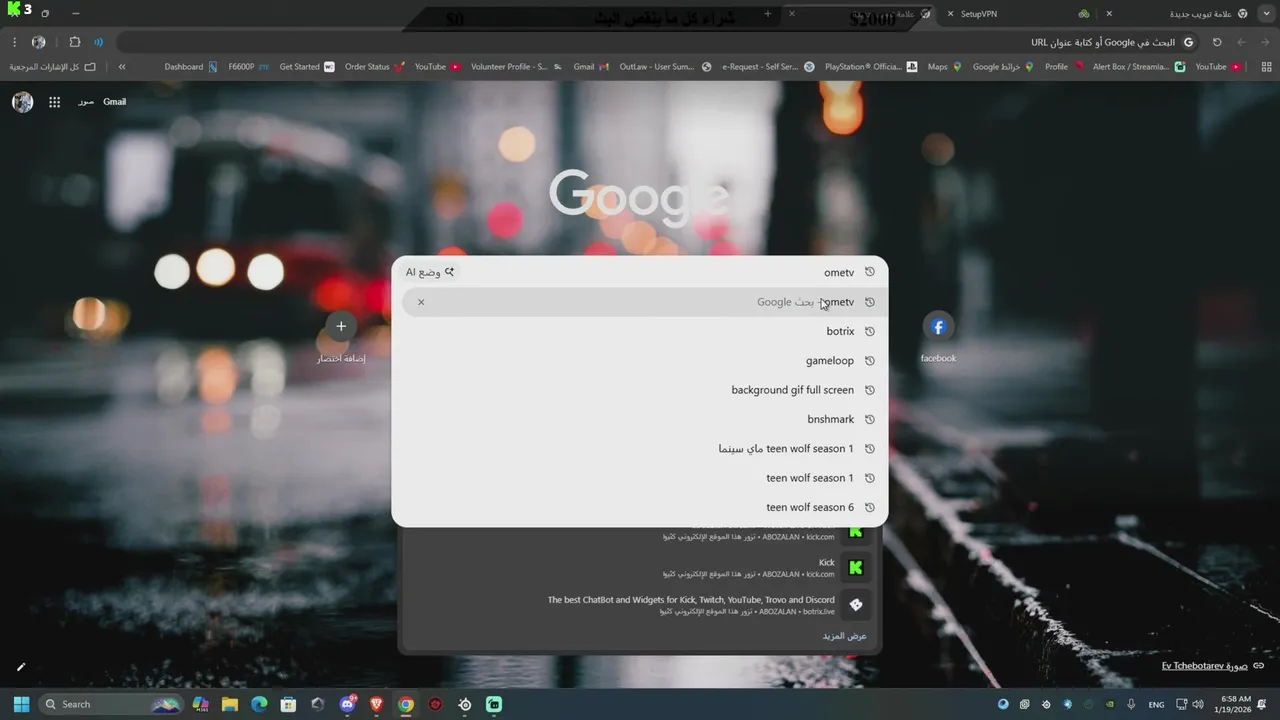Click the Chrome icon in taskbar
Screen dimensions: 1280x720
[x=405, y=704]
